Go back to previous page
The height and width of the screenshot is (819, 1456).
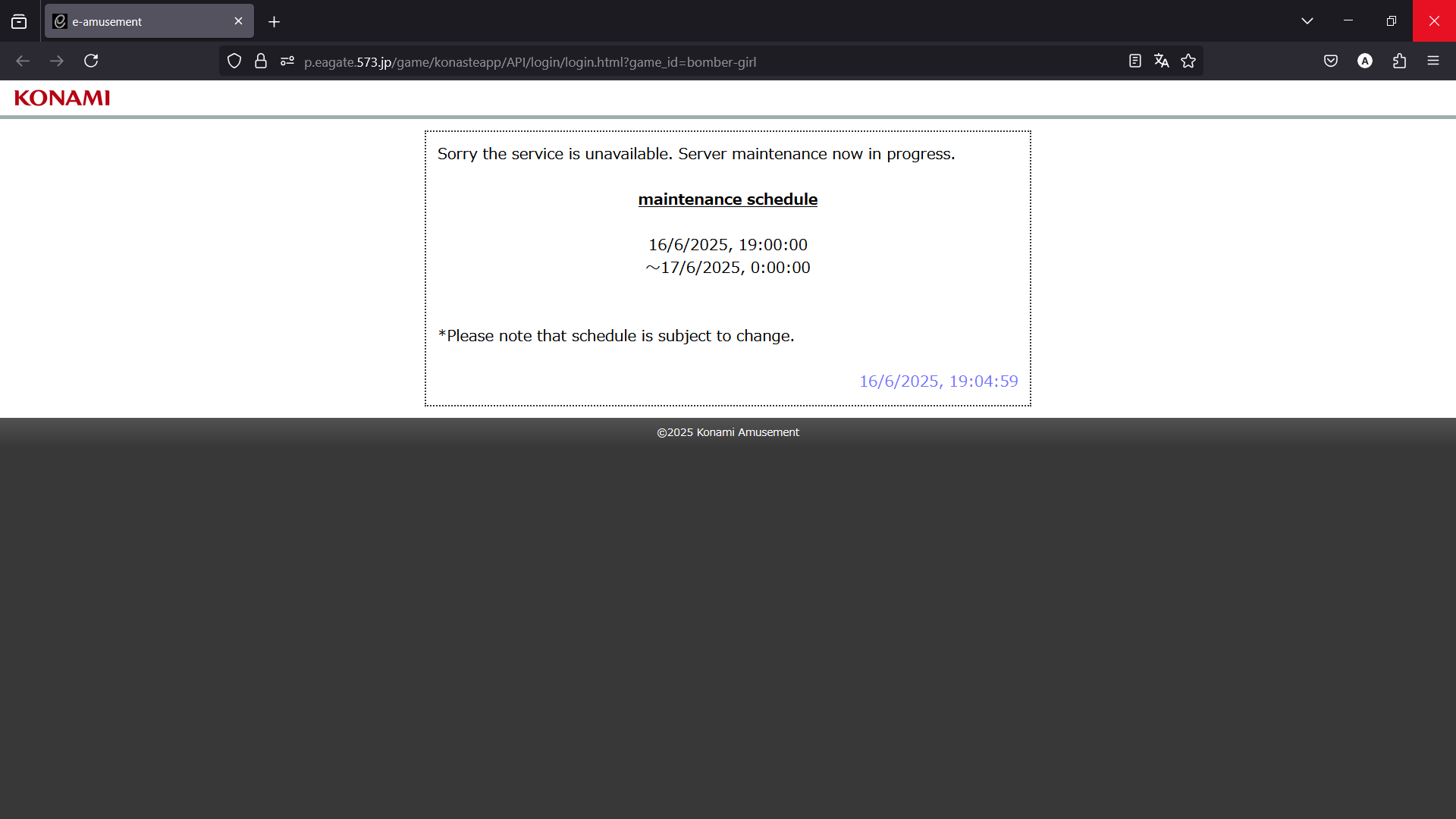pyautogui.click(x=23, y=61)
